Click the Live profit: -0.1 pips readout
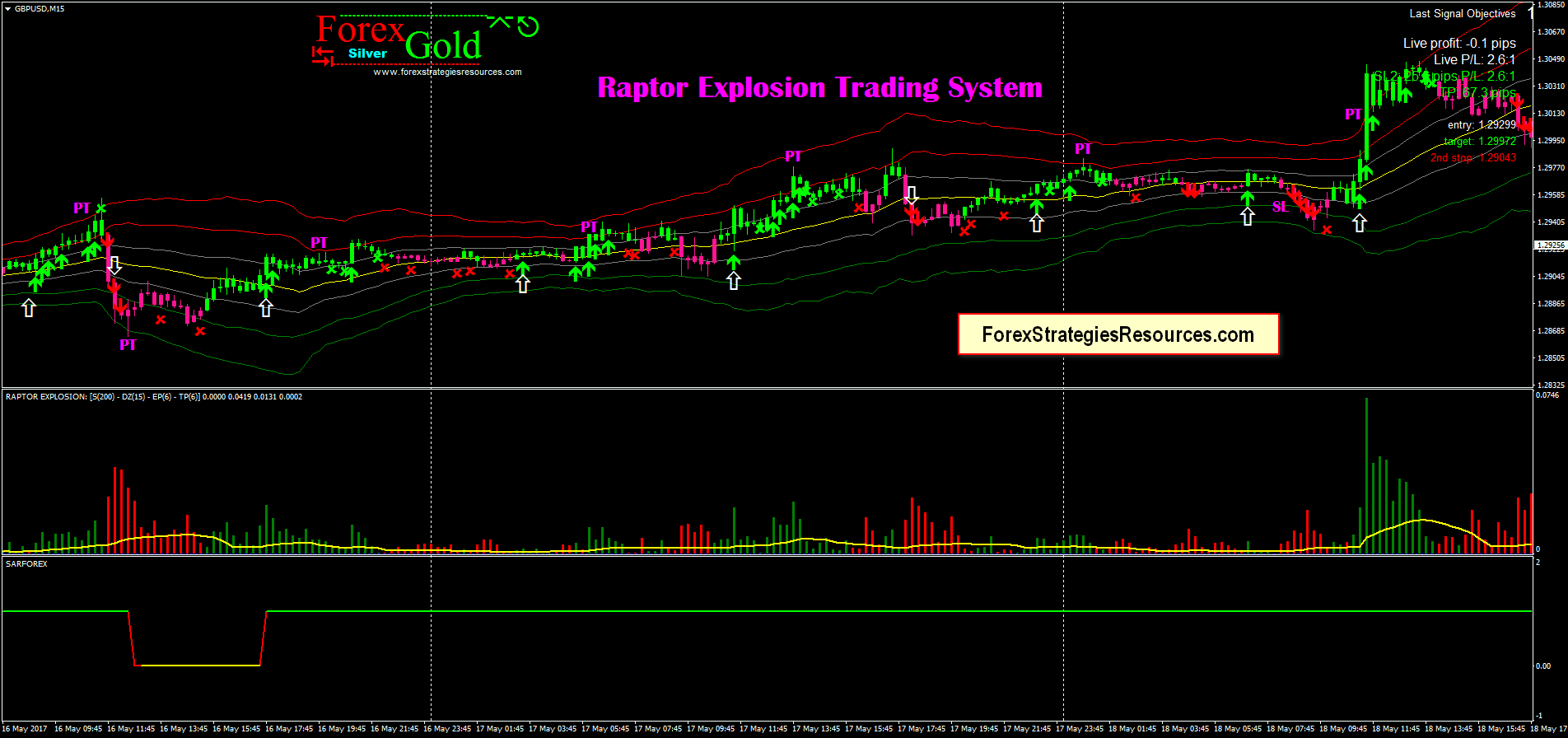 click(1459, 43)
